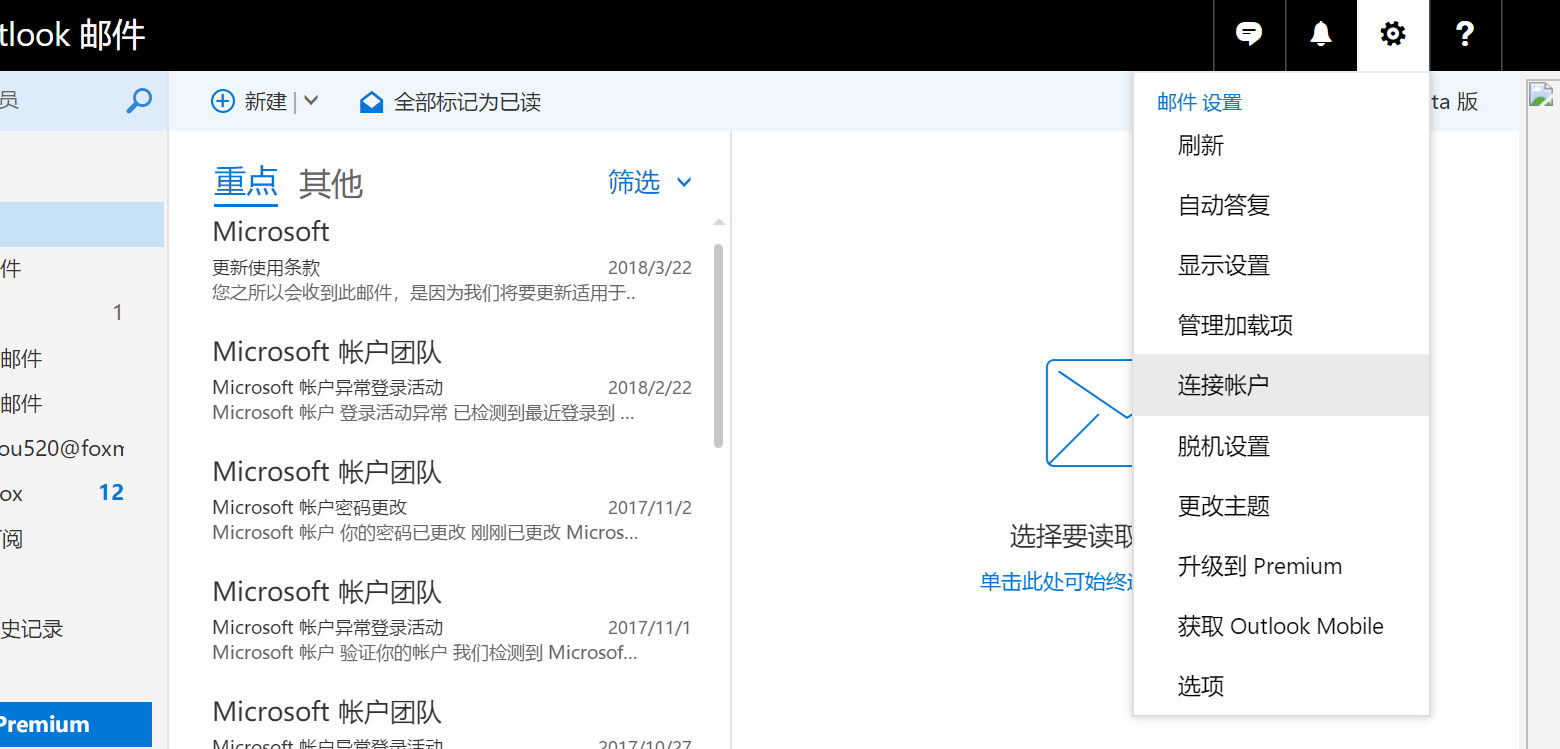The image size is (1560, 749).
Task: Open the Skype chat bubble icon
Action: (x=1248, y=35)
